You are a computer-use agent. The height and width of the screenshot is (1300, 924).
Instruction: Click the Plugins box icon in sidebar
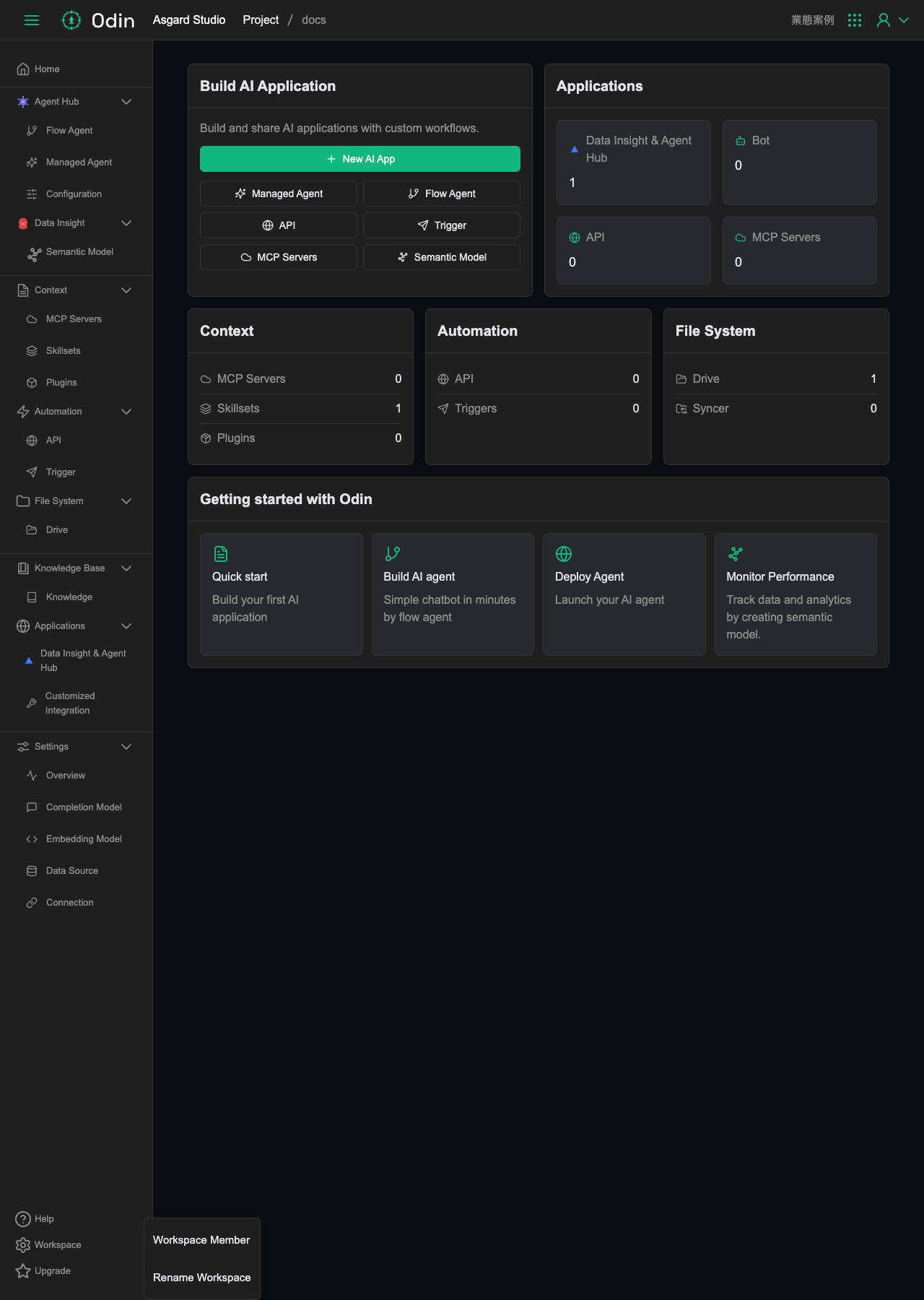(32, 383)
